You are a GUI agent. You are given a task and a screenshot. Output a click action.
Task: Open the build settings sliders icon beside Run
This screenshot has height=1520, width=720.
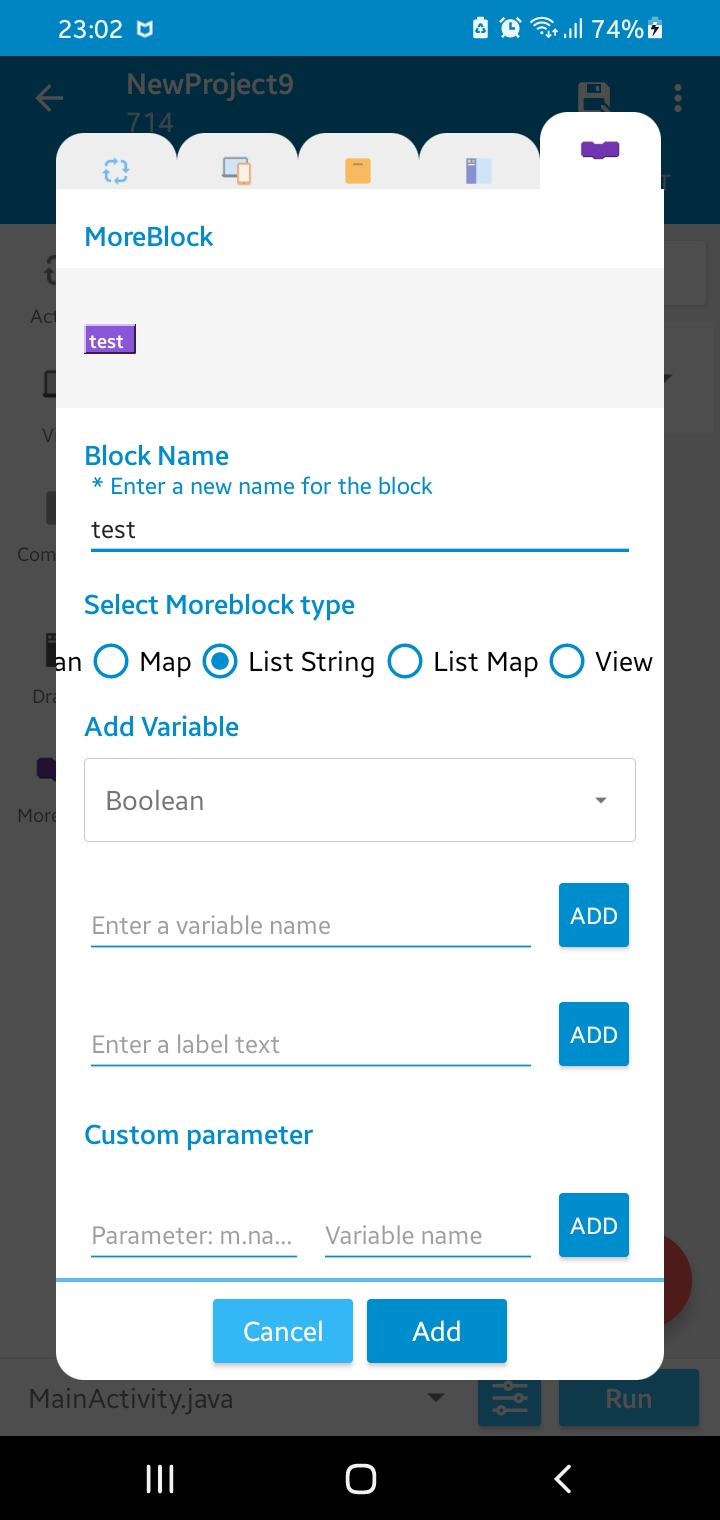(509, 1398)
